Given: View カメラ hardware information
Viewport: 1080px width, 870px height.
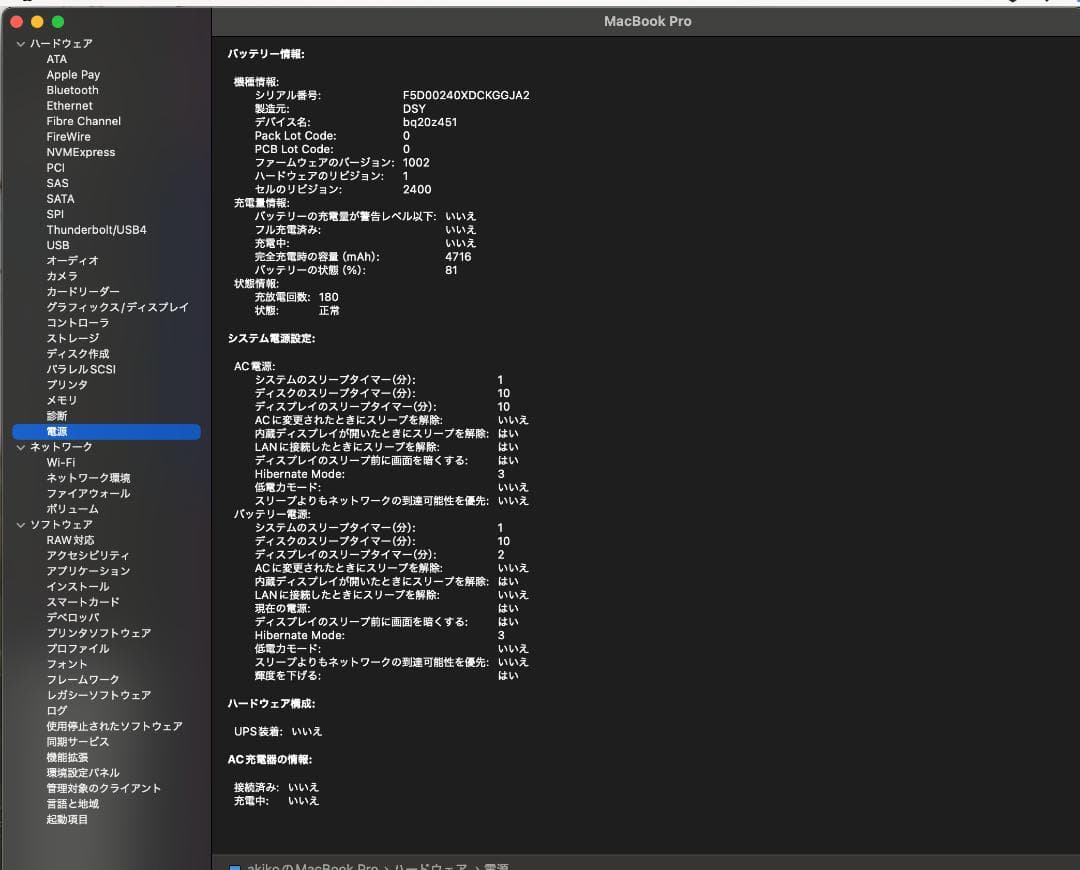Looking at the screenshot, I should pyautogui.click(x=62, y=276).
